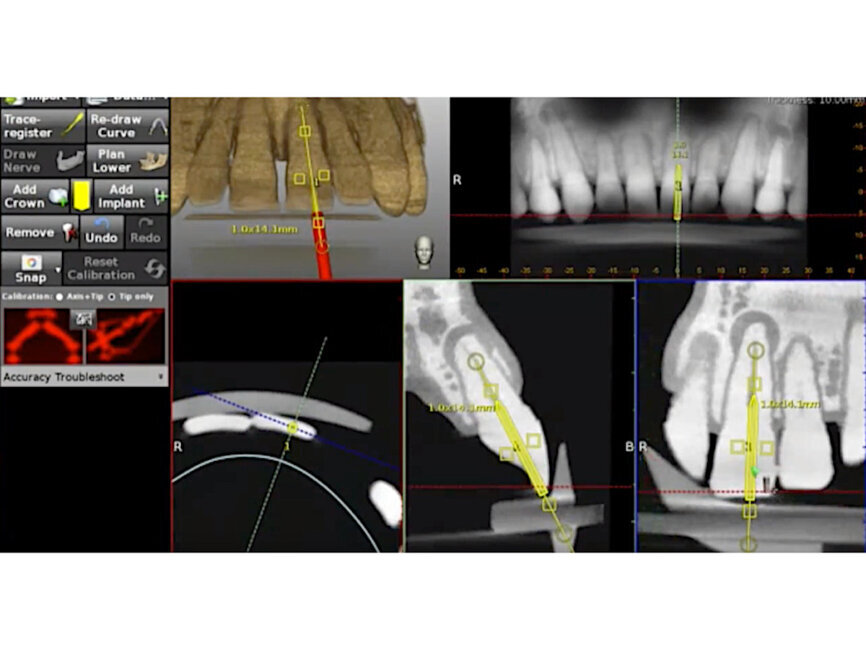The image size is (866, 649).
Task: Select the Axis+Tip calibration radio button
Action: pyautogui.click(x=57, y=296)
